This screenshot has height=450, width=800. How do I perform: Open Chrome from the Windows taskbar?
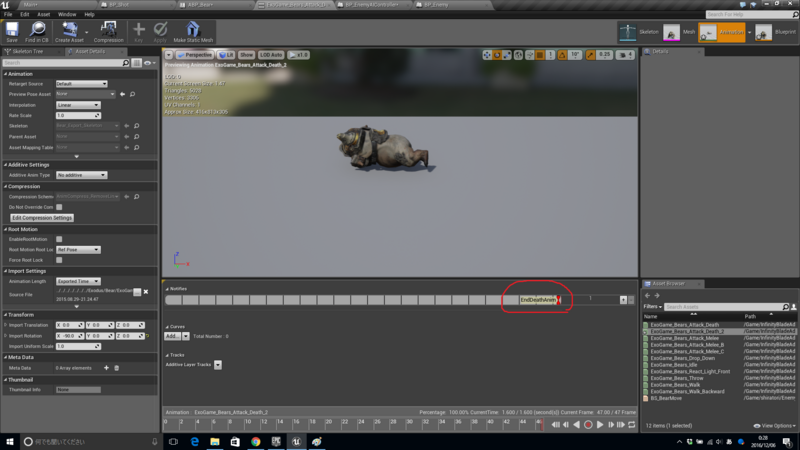[256, 442]
